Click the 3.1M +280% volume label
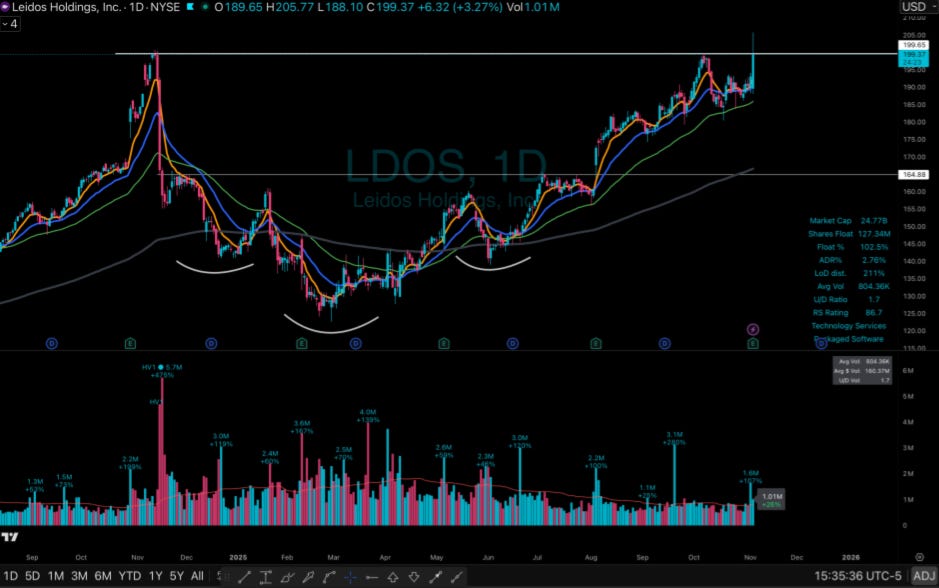939x588 pixels. click(674, 438)
